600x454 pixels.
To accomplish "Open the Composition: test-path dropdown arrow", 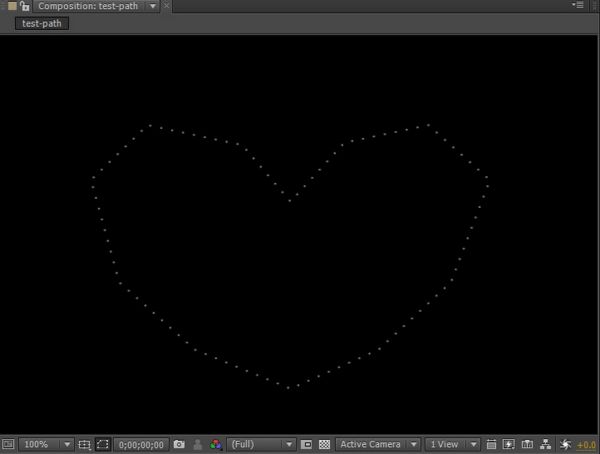I will (153, 6).
